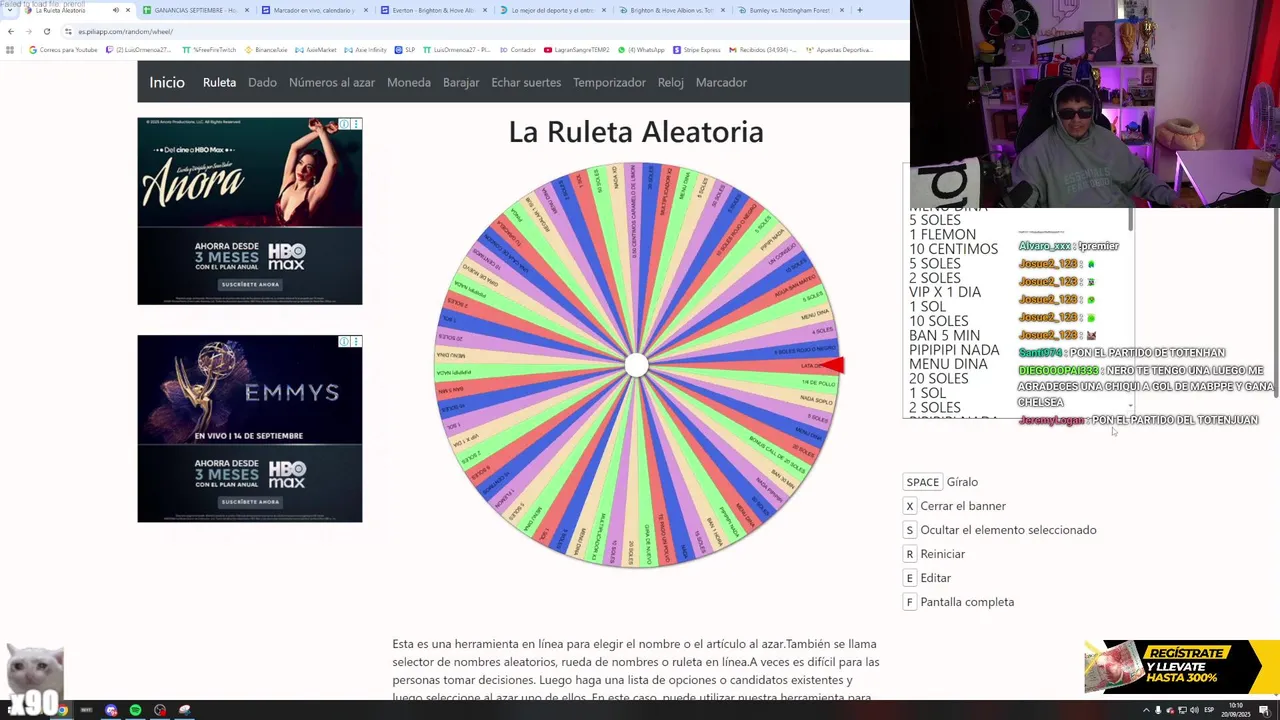Switch to Burnley vs. Nottingham Forest tab

coord(790,10)
